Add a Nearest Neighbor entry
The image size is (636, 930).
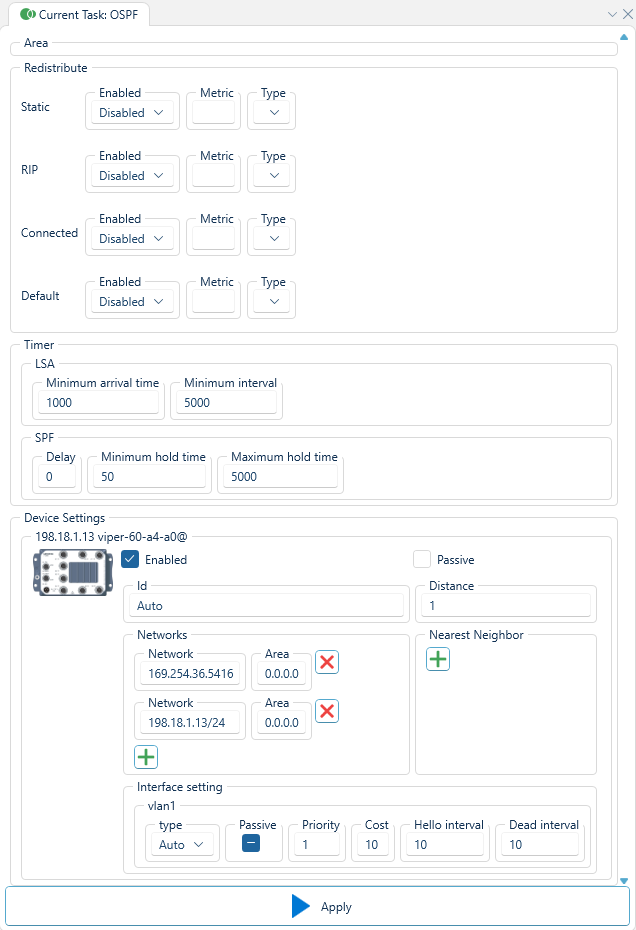(438, 659)
